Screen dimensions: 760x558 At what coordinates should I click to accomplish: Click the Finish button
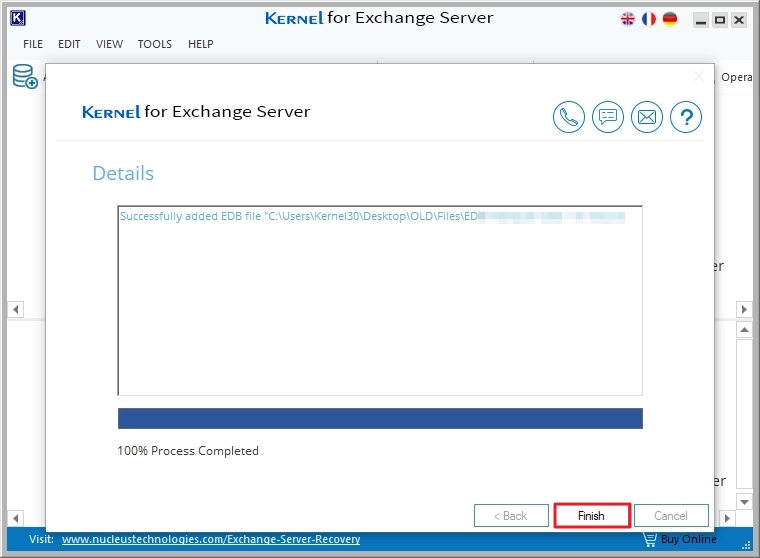point(592,515)
